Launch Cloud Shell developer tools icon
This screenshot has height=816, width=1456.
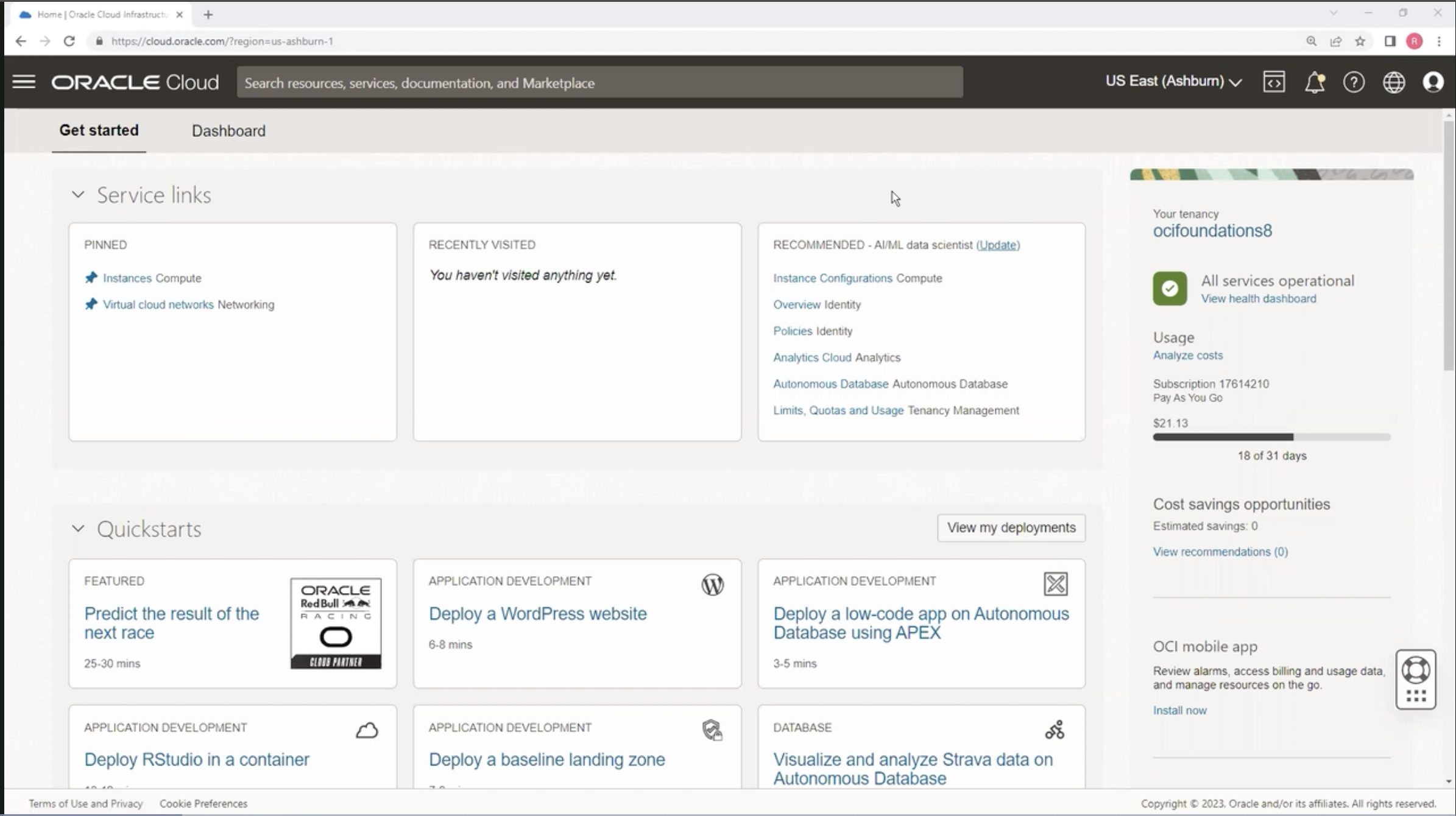pos(1274,82)
